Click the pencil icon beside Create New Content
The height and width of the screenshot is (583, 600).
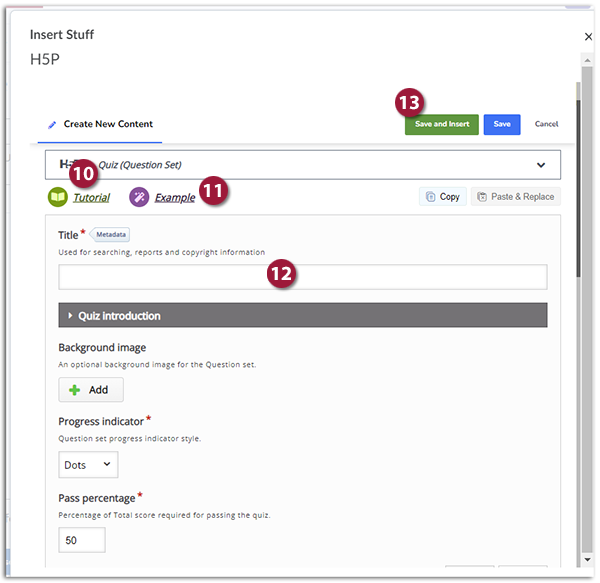point(53,125)
